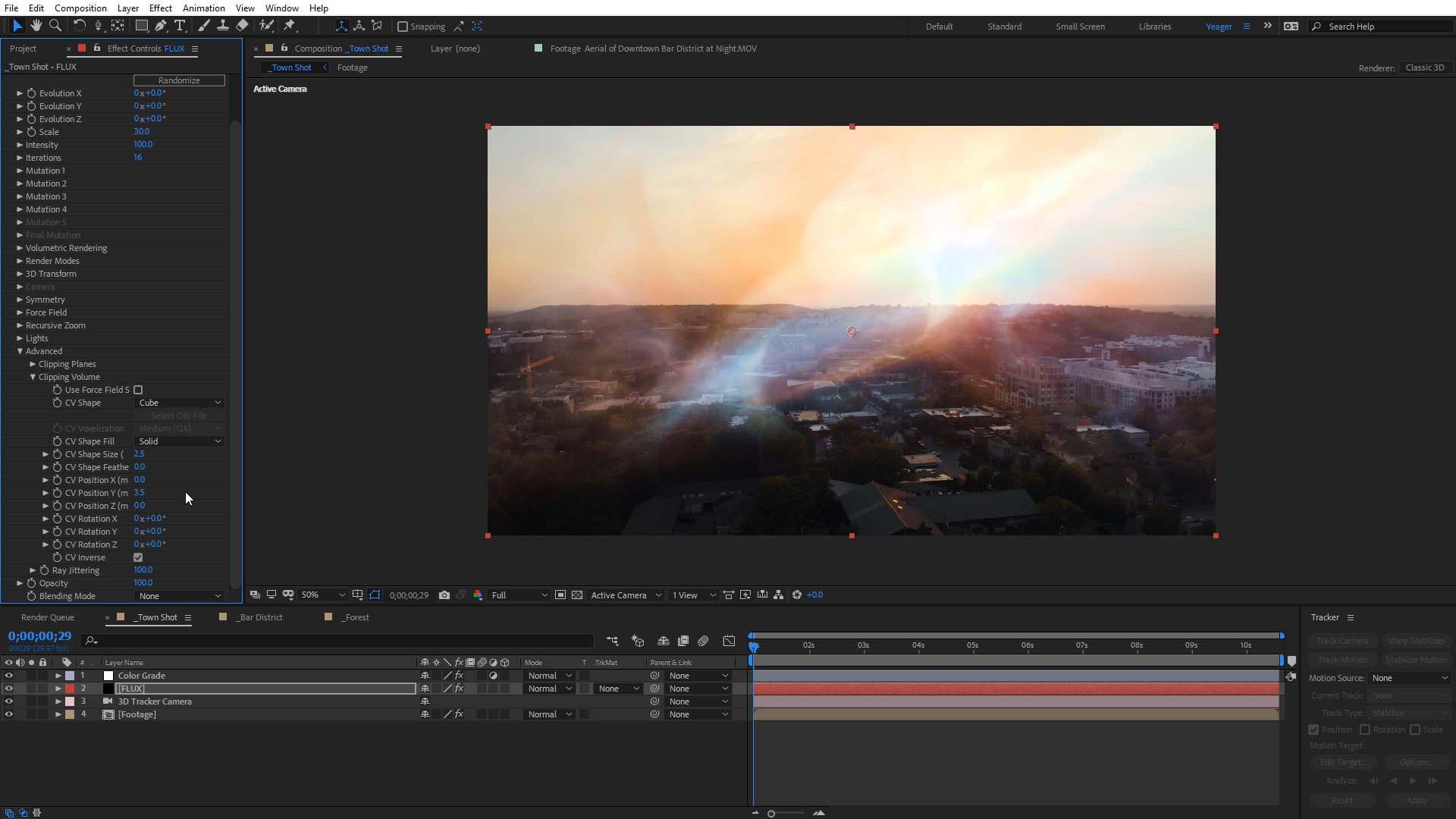Screen dimensions: 1456x819
Task: Switch to the Standard workspace
Action: point(1004,27)
